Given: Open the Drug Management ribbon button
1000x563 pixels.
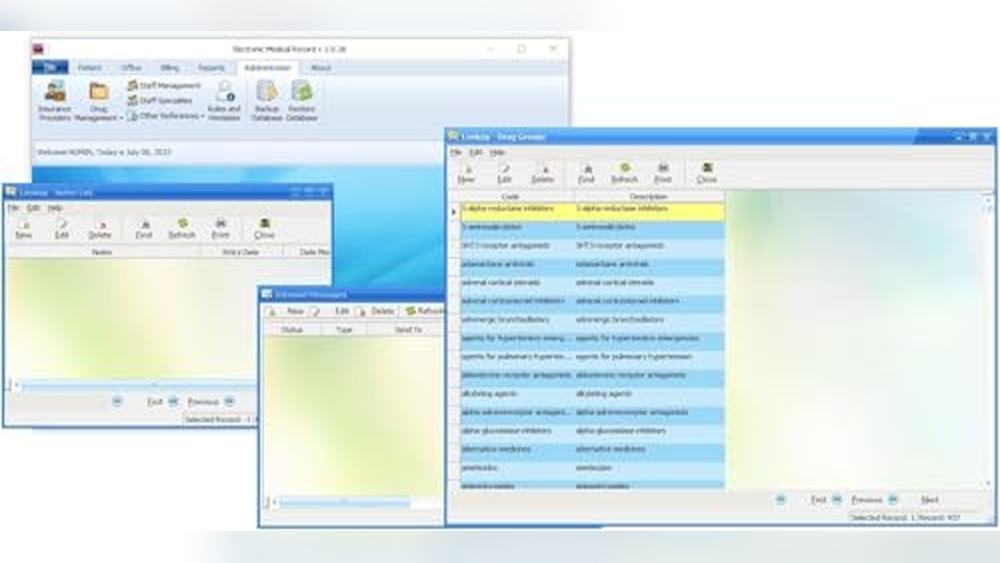Looking at the screenshot, I should (98, 100).
